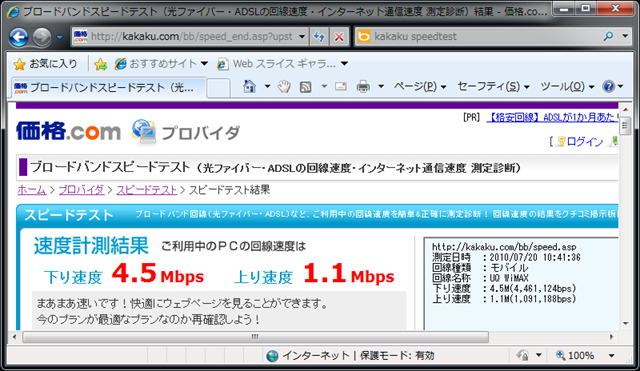The image size is (640, 371).
Task: Click the スピードテスト blue section header
Action: click(69, 215)
